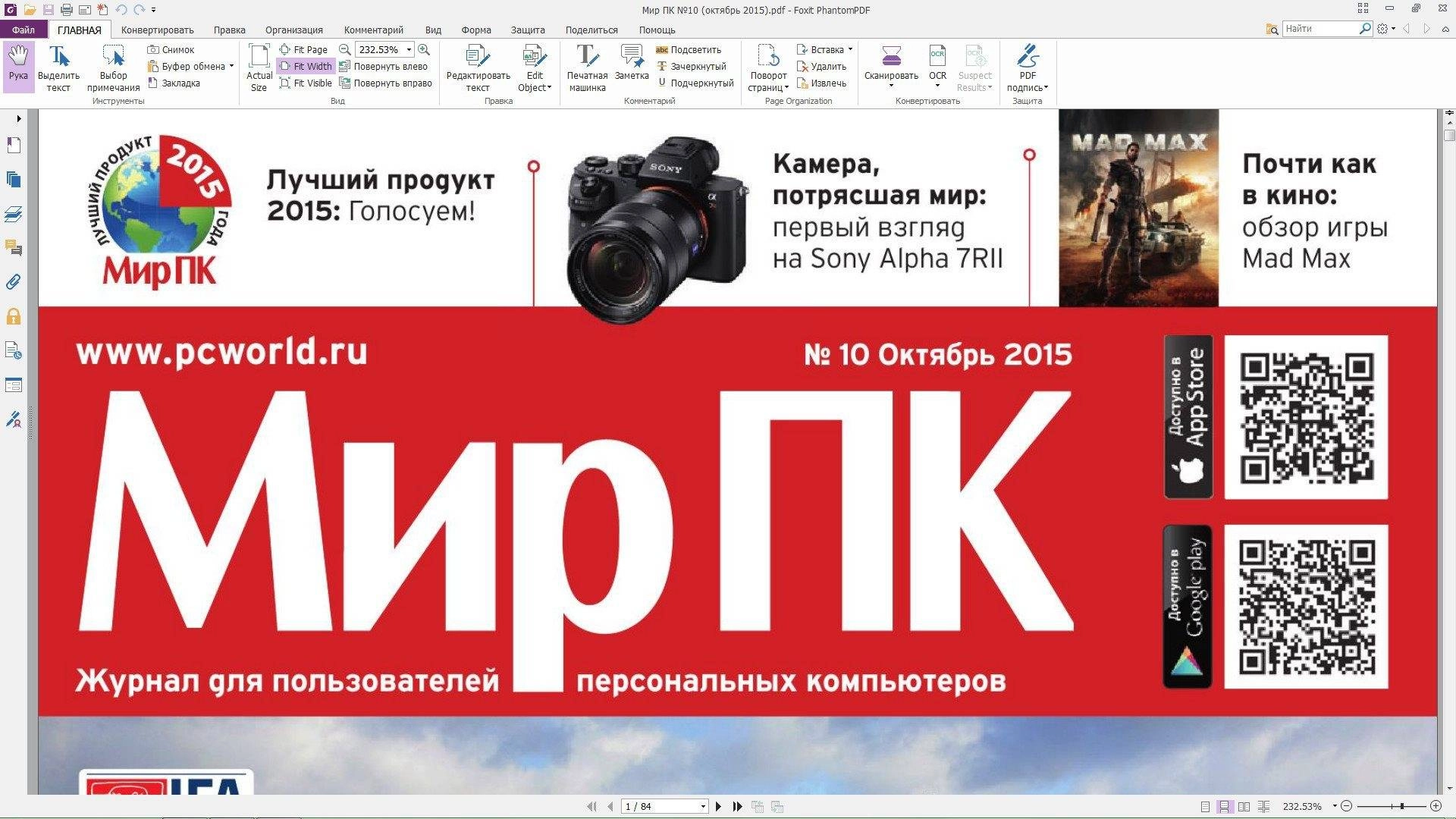
Task: Switch to the Комментарий tab
Action: (374, 30)
